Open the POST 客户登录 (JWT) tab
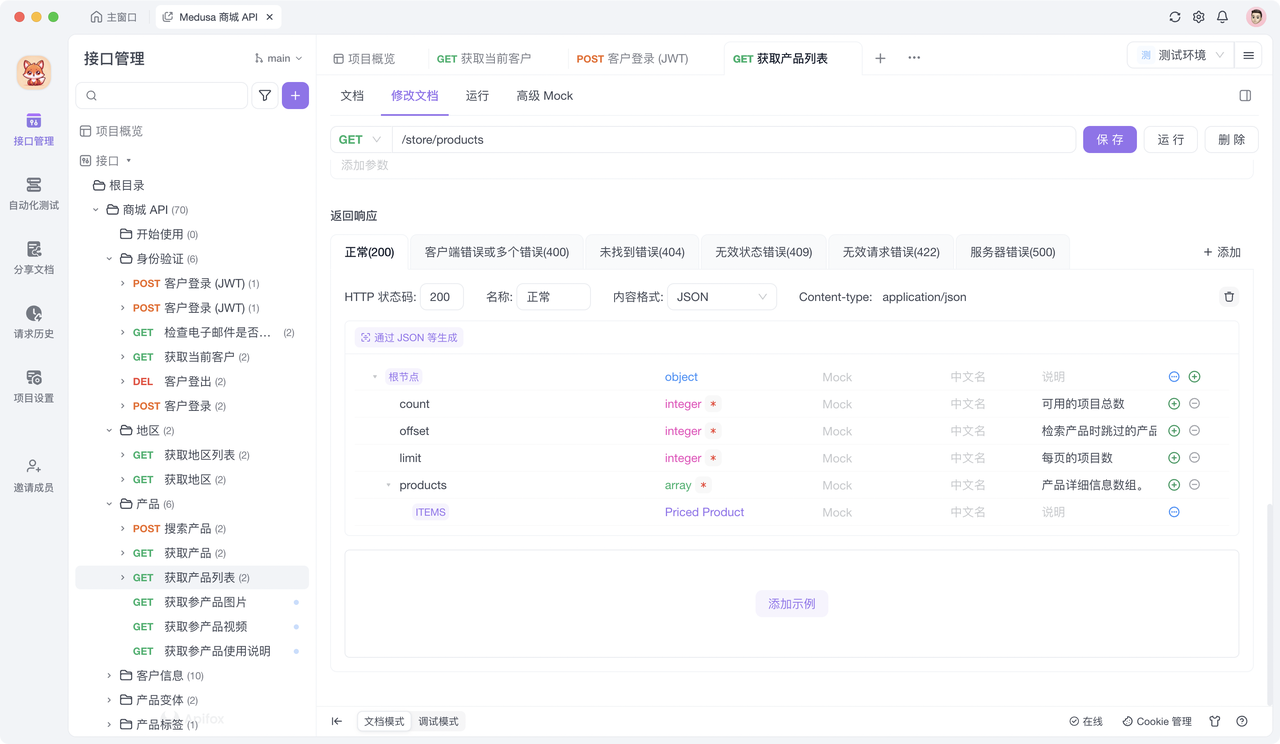Image resolution: width=1280 pixels, height=744 pixels. (x=632, y=59)
